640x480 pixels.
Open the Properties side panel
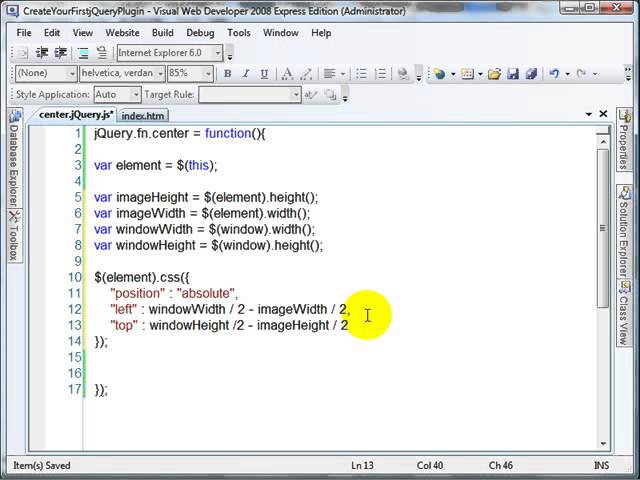tap(624, 141)
